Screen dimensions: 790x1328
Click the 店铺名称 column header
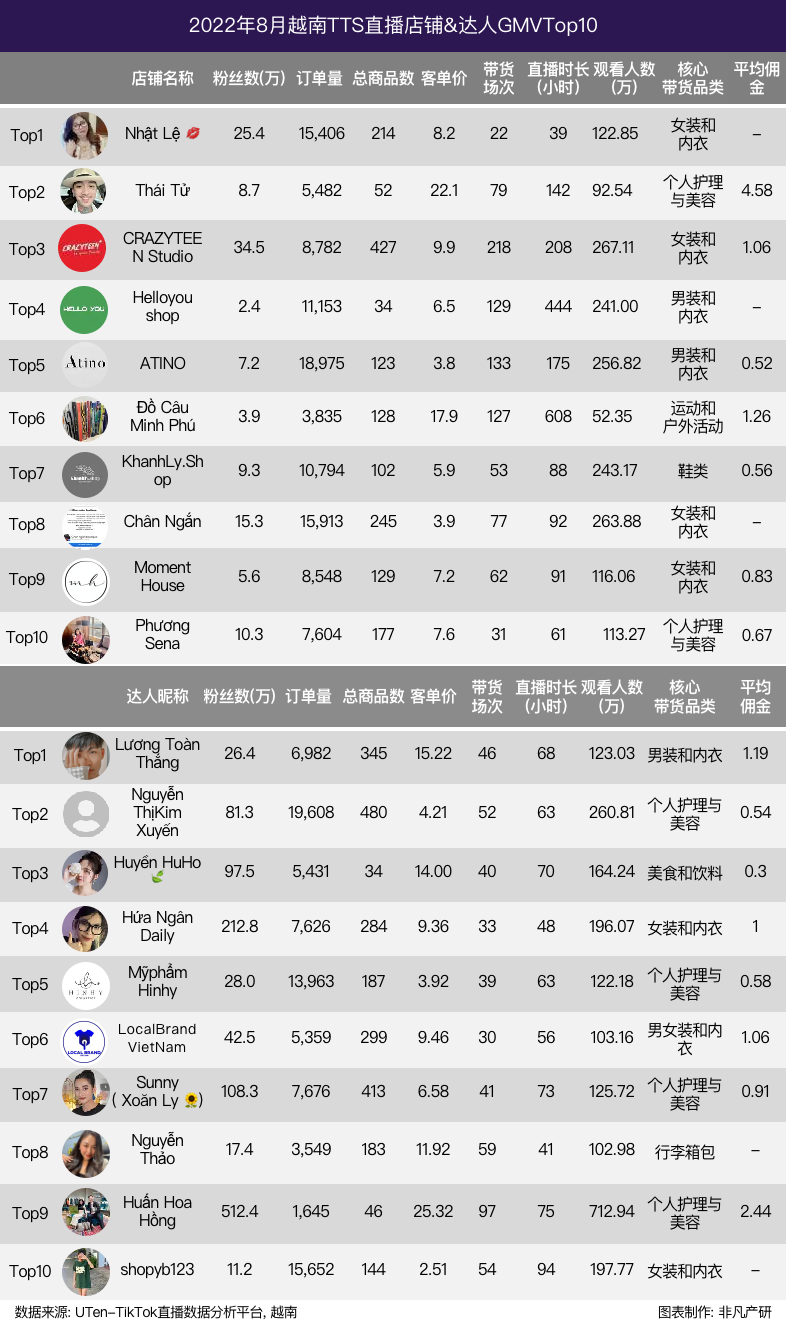(163, 79)
